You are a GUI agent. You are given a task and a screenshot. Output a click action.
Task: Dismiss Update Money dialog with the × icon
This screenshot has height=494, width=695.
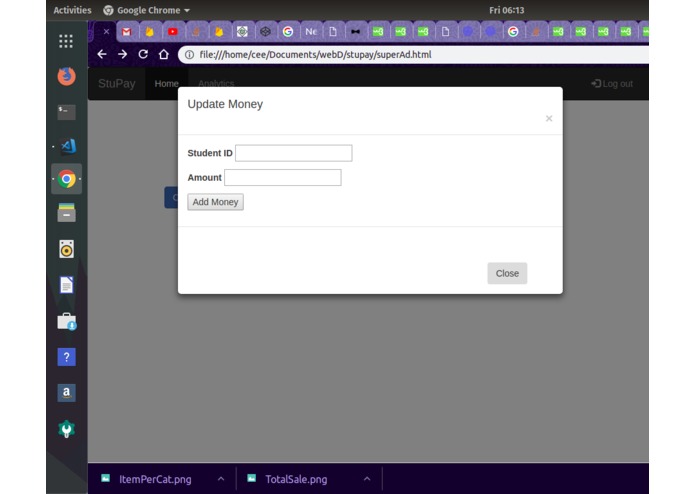549,118
